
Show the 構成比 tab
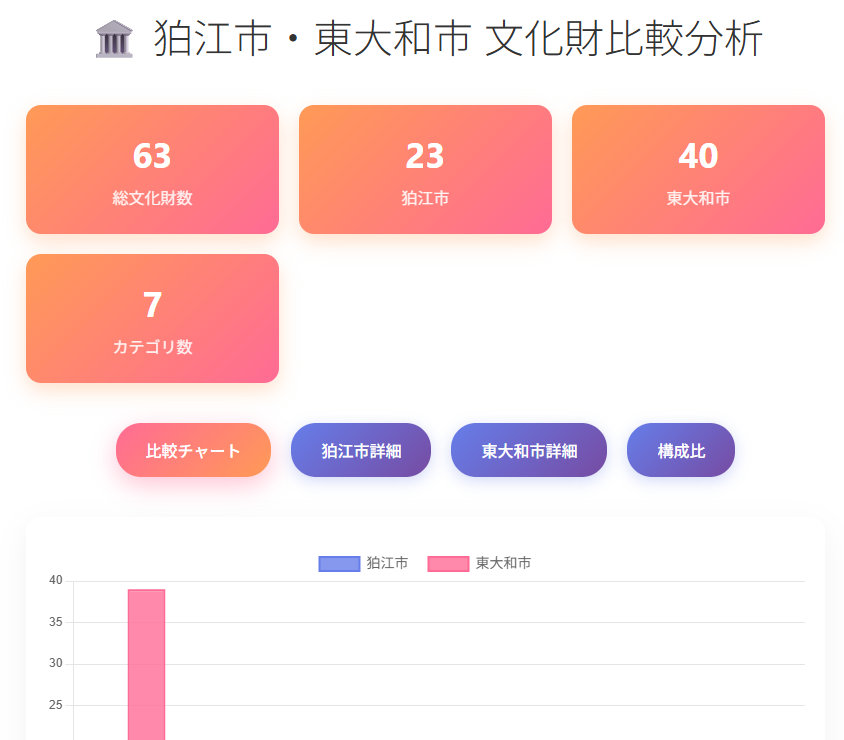681,450
